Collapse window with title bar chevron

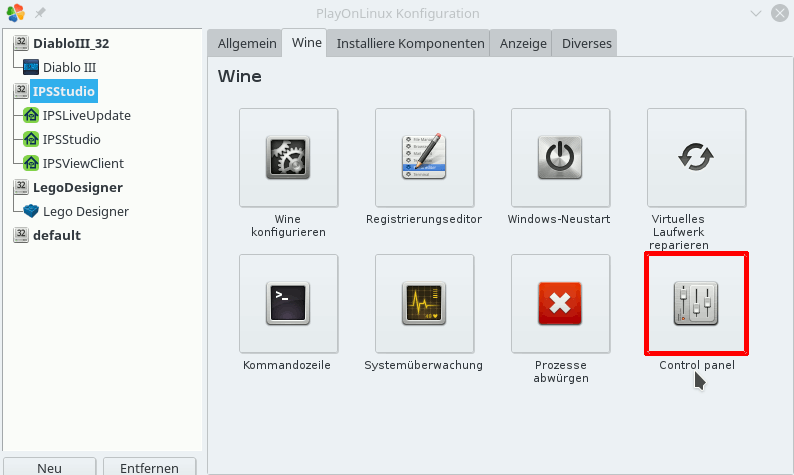(x=756, y=13)
